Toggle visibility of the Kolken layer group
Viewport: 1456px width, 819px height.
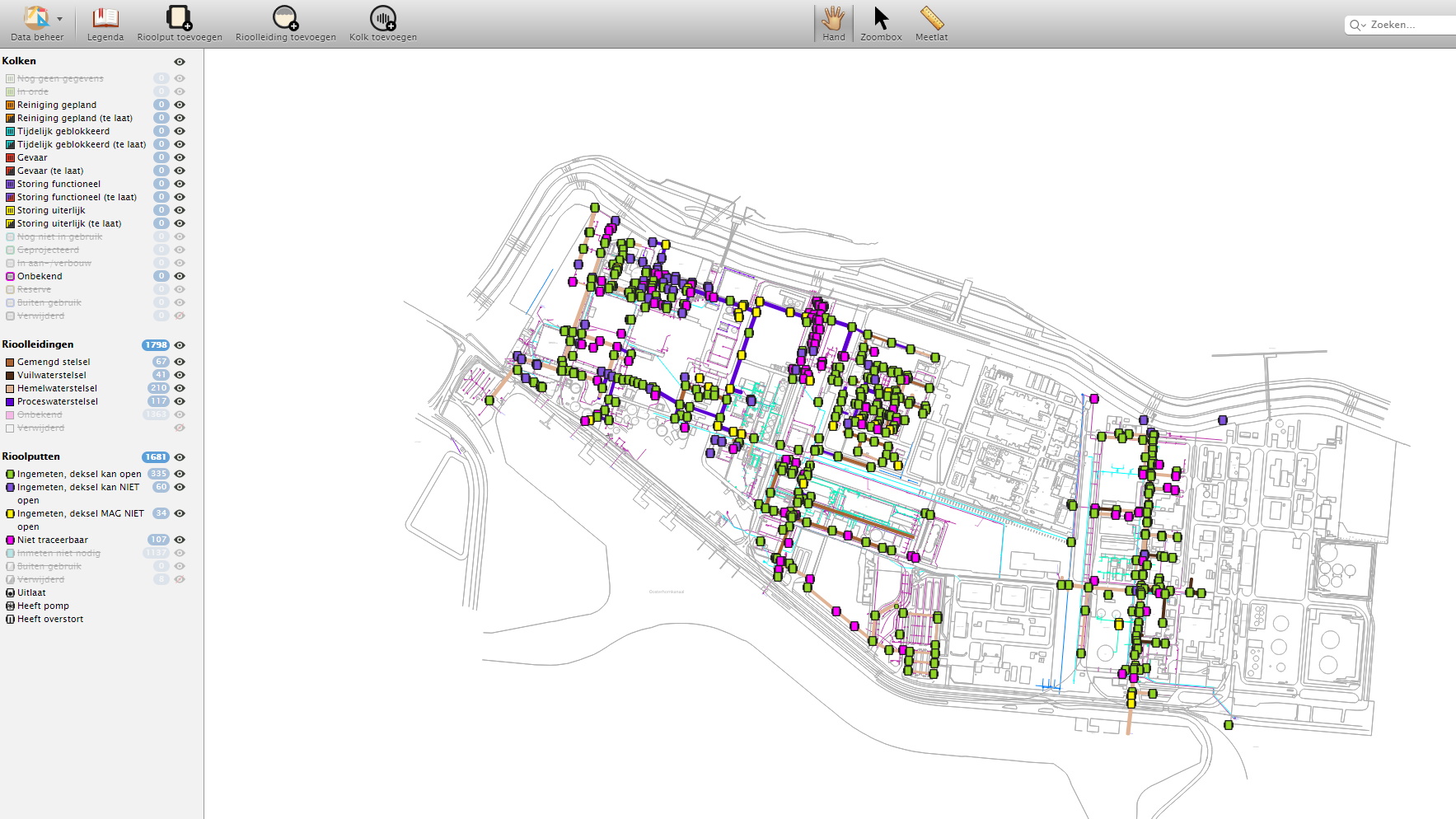coord(180,62)
